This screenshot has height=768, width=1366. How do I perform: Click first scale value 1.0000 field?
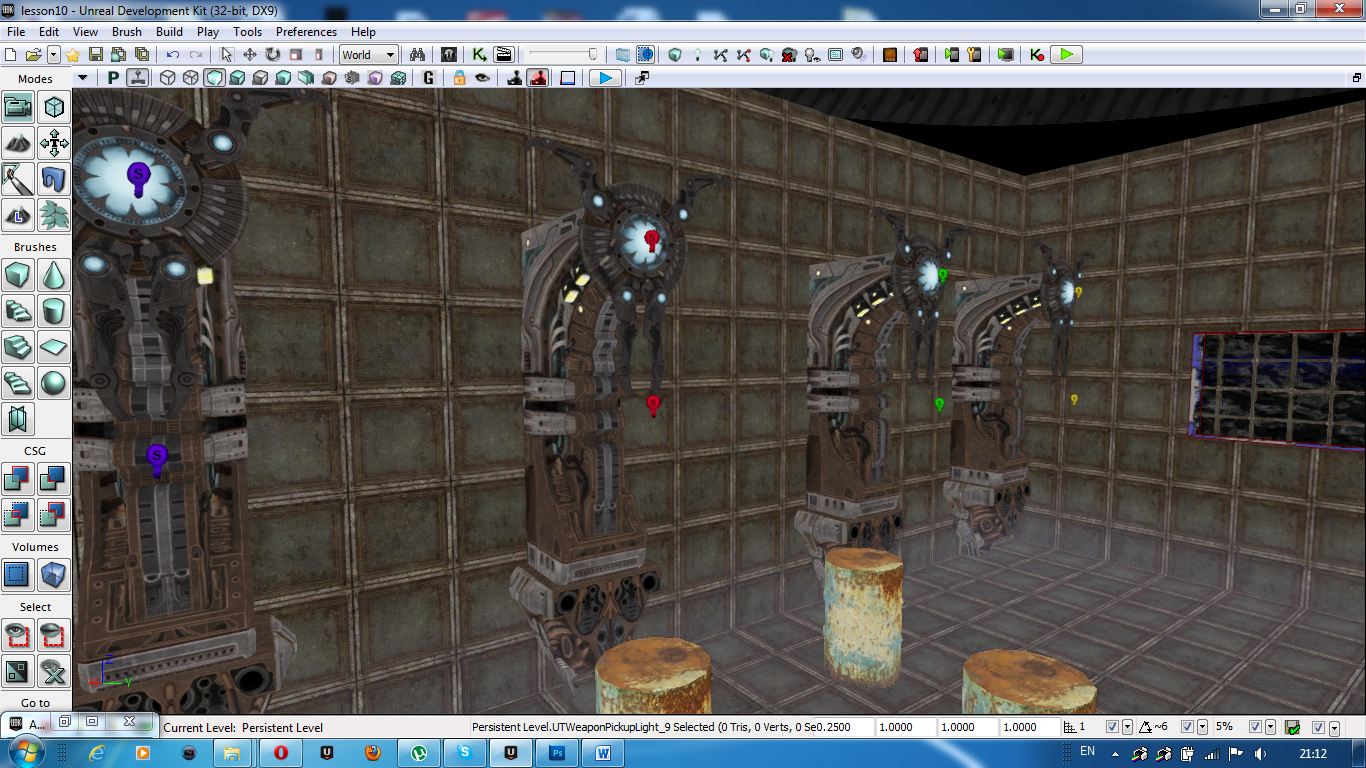tap(906, 727)
